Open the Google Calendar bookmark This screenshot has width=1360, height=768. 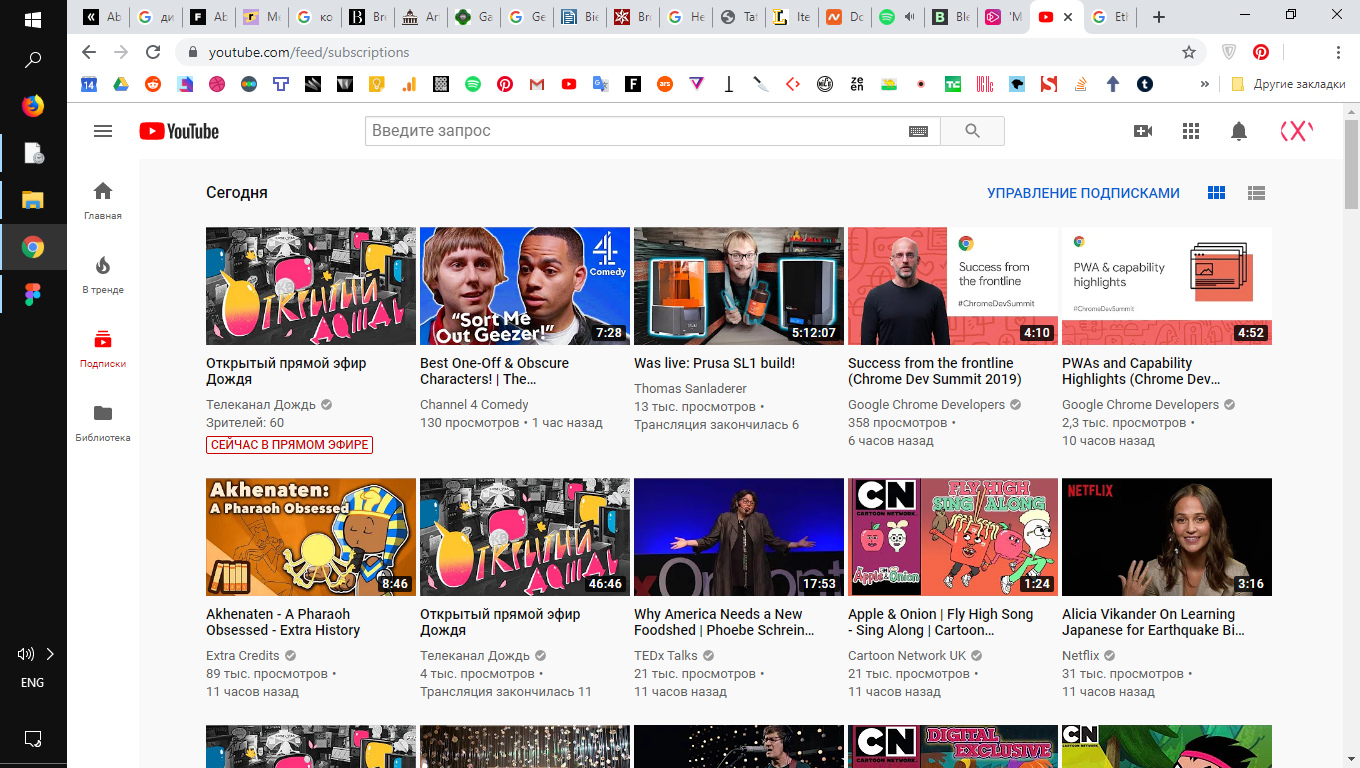point(89,85)
